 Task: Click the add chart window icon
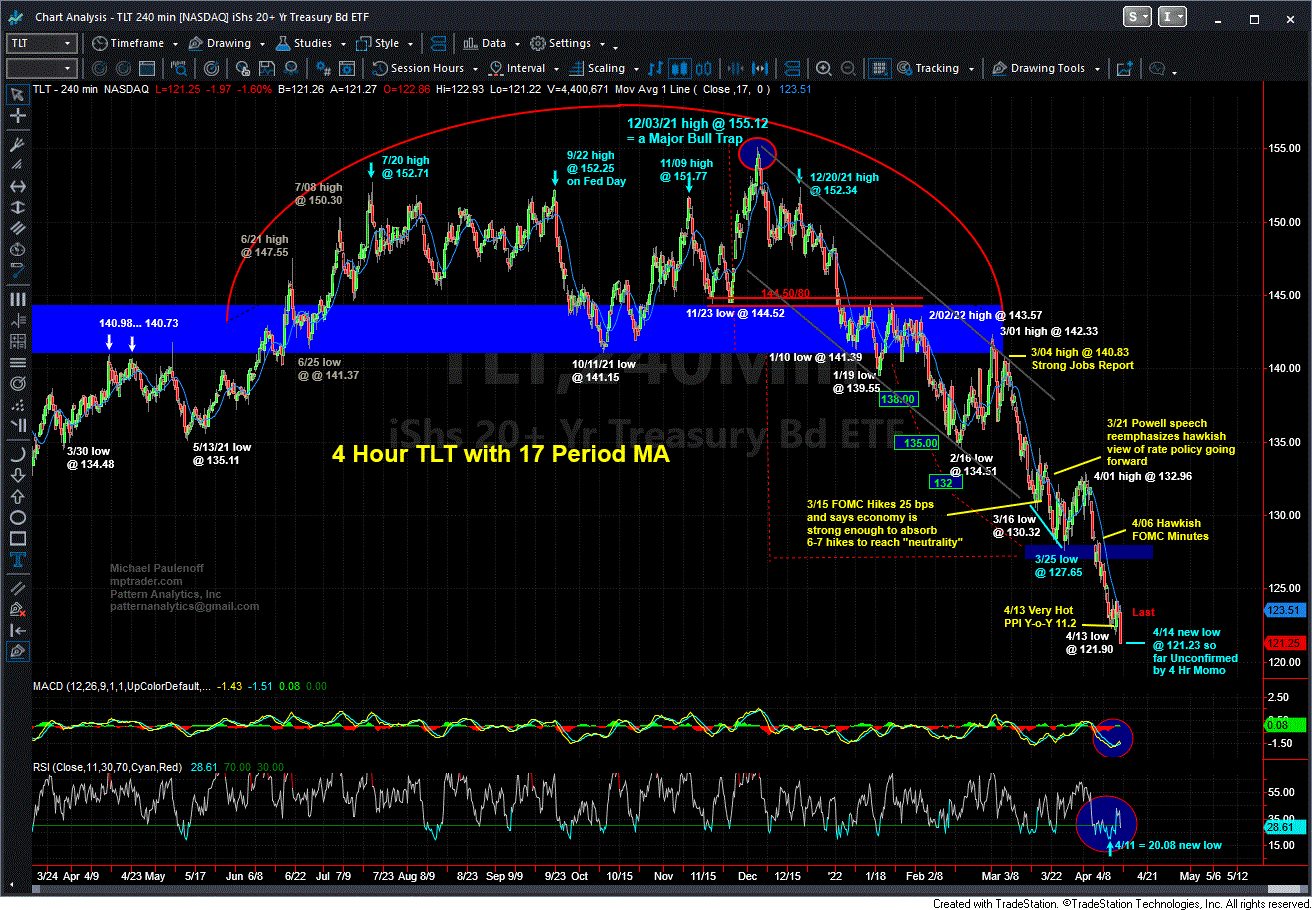pyautogui.click(x=1125, y=68)
